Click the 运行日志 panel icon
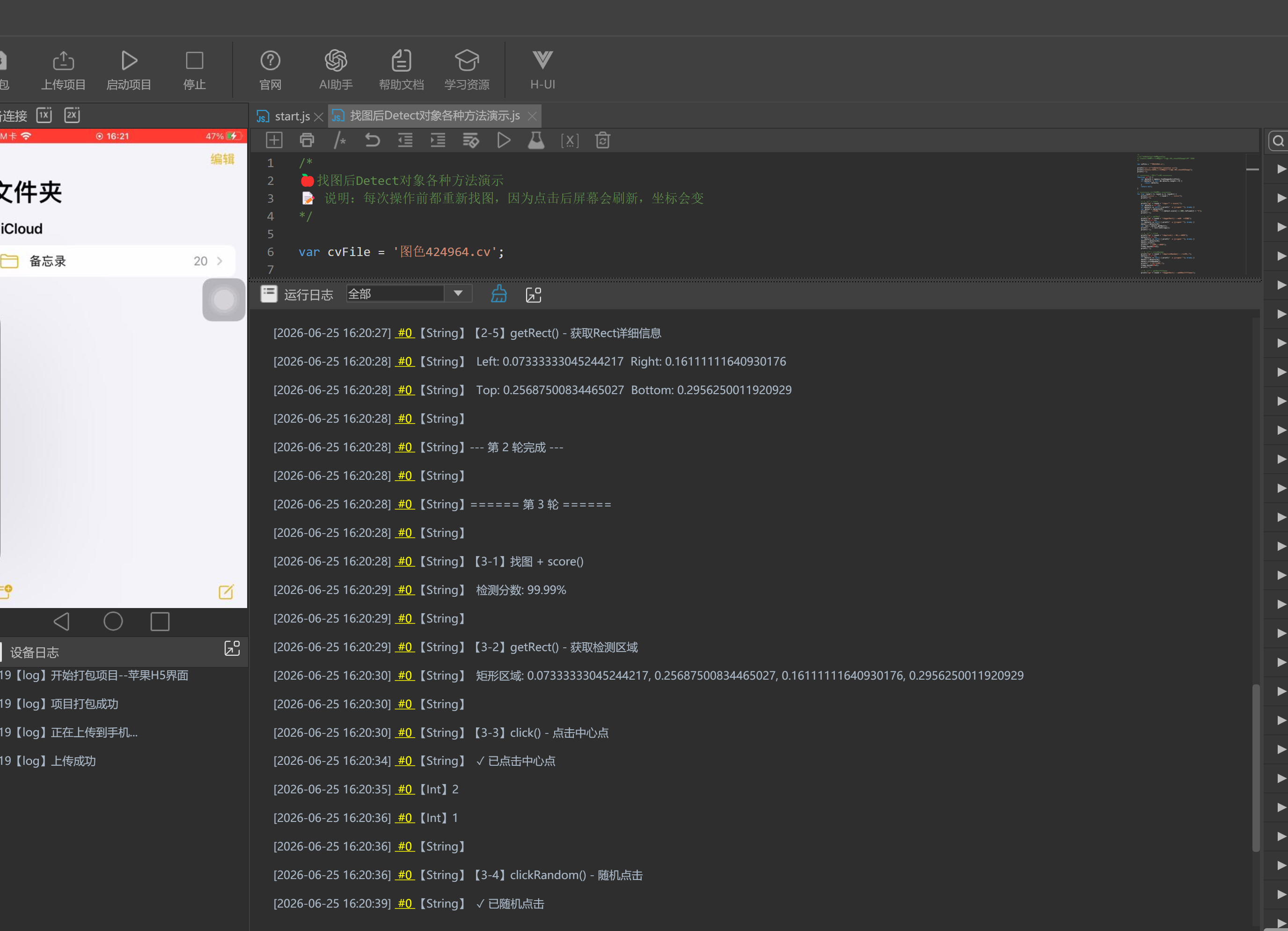Image resolution: width=1288 pixels, height=931 pixels. point(269,293)
